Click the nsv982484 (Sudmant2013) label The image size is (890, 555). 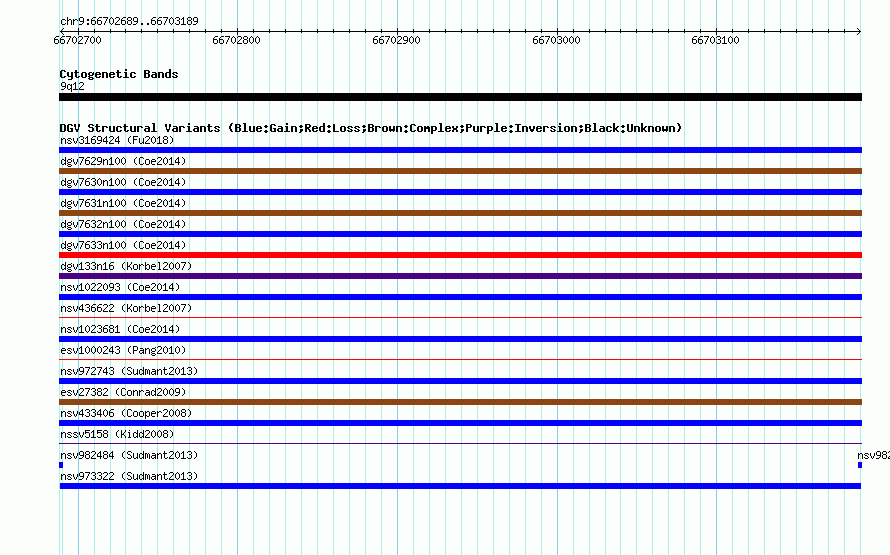(x=129, y=455)
